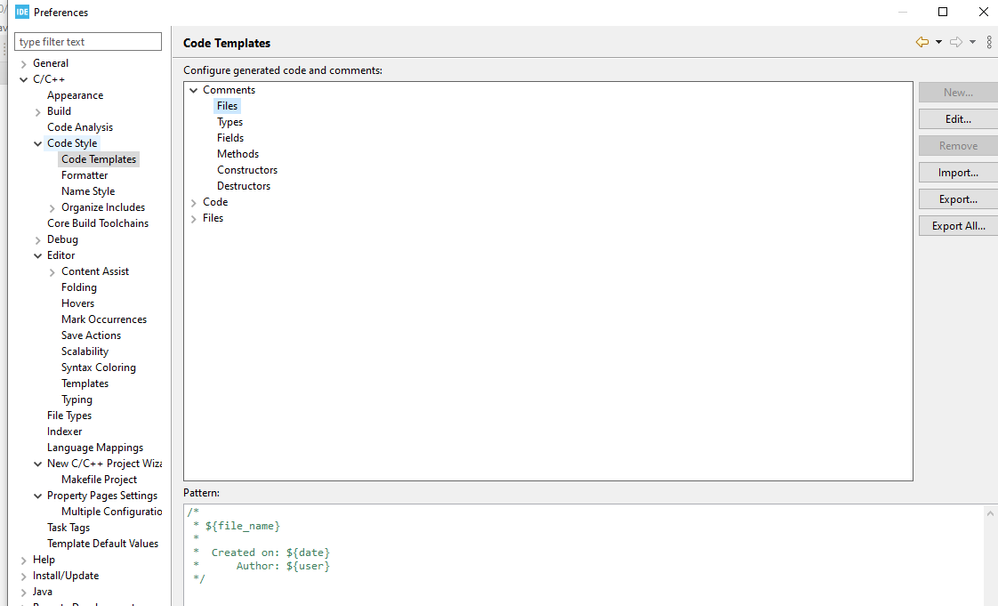Select Code Analysis preferences page

point(80,127)
